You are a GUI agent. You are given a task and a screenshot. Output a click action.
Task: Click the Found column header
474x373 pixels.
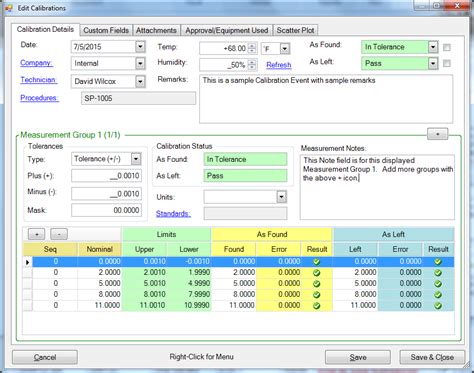pos(234,249)
